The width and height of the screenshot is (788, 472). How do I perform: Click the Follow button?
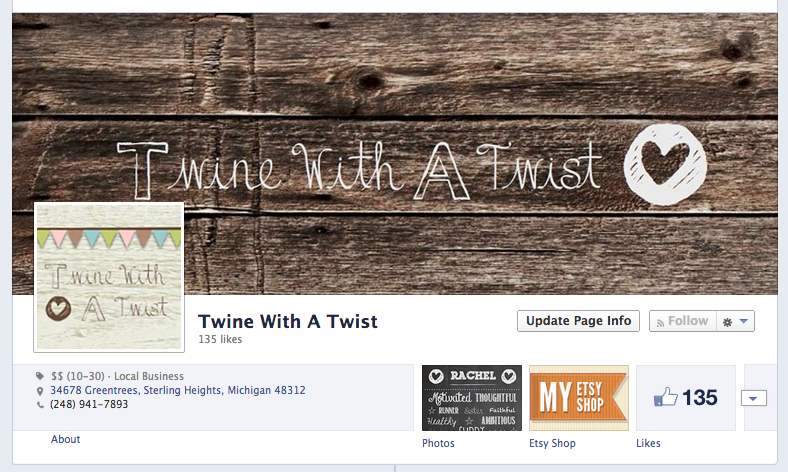(x=682, y=321)
